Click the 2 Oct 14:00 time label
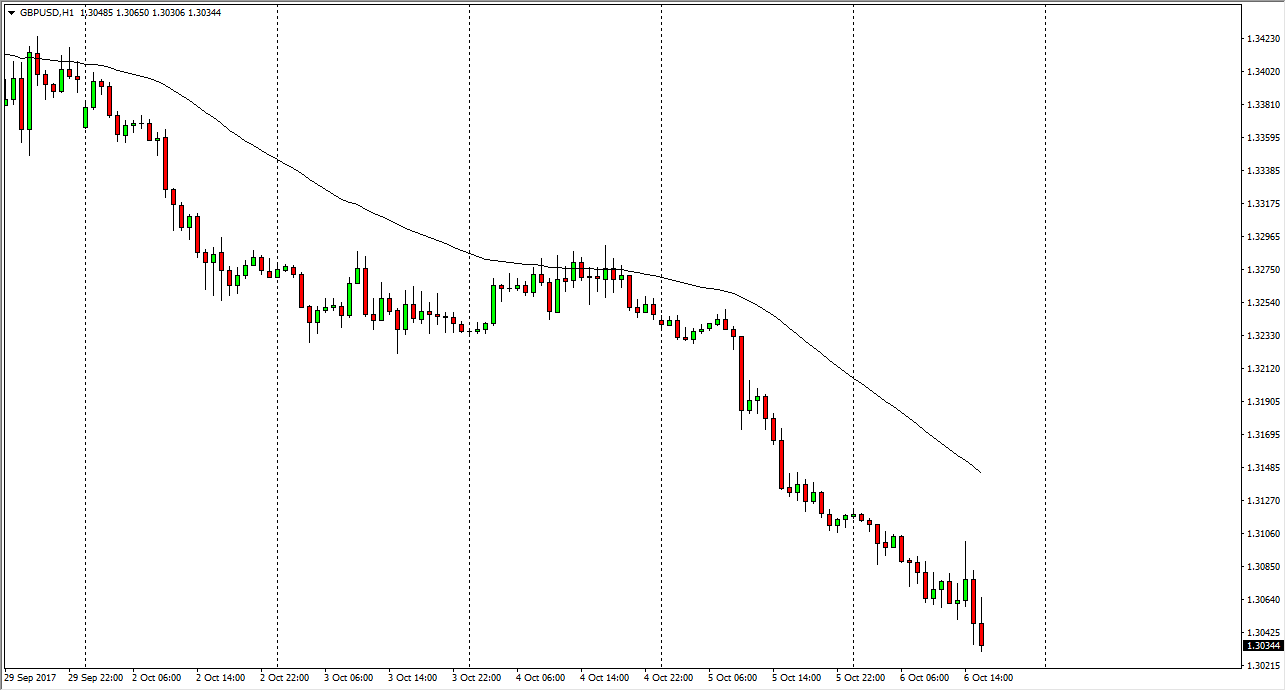 220,678
